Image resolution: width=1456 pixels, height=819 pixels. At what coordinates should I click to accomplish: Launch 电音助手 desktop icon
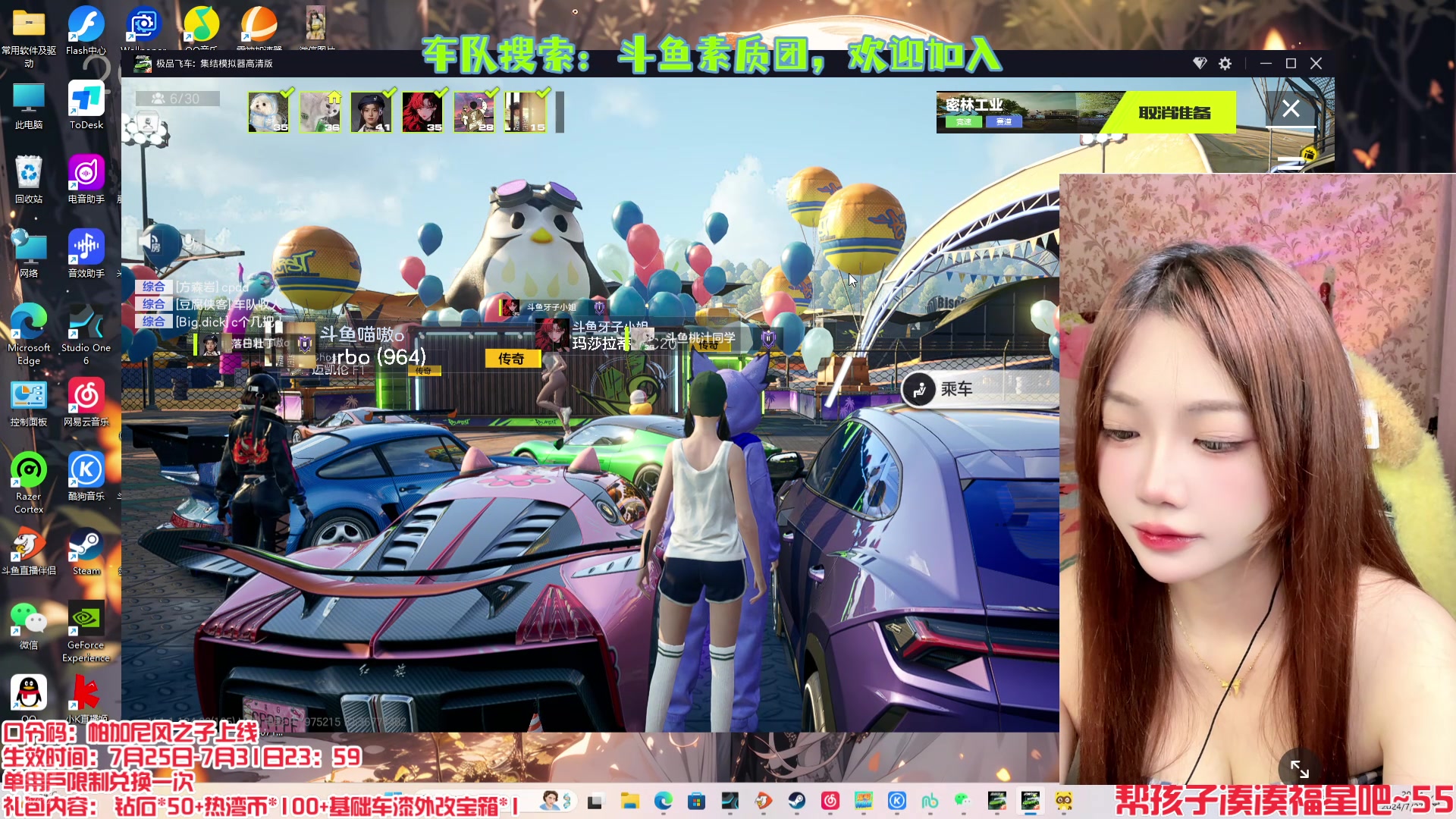point(86,179)
